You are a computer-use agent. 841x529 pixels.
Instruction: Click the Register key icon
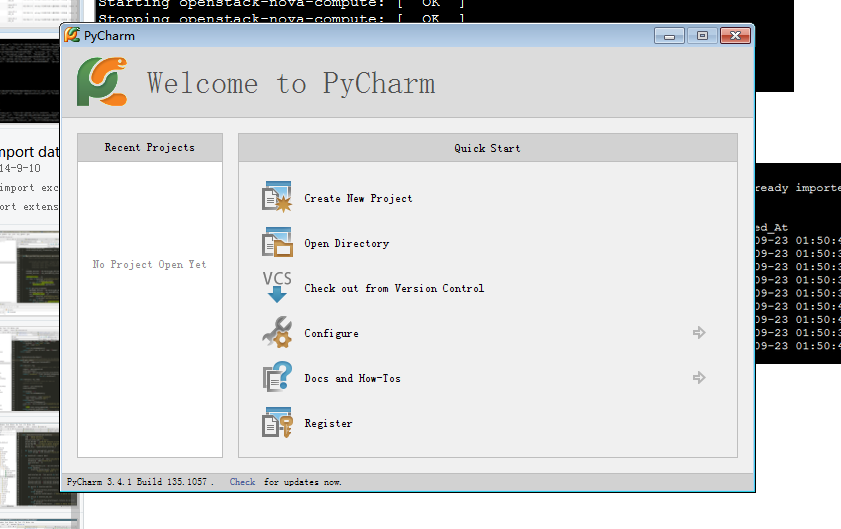pos(277,422)
